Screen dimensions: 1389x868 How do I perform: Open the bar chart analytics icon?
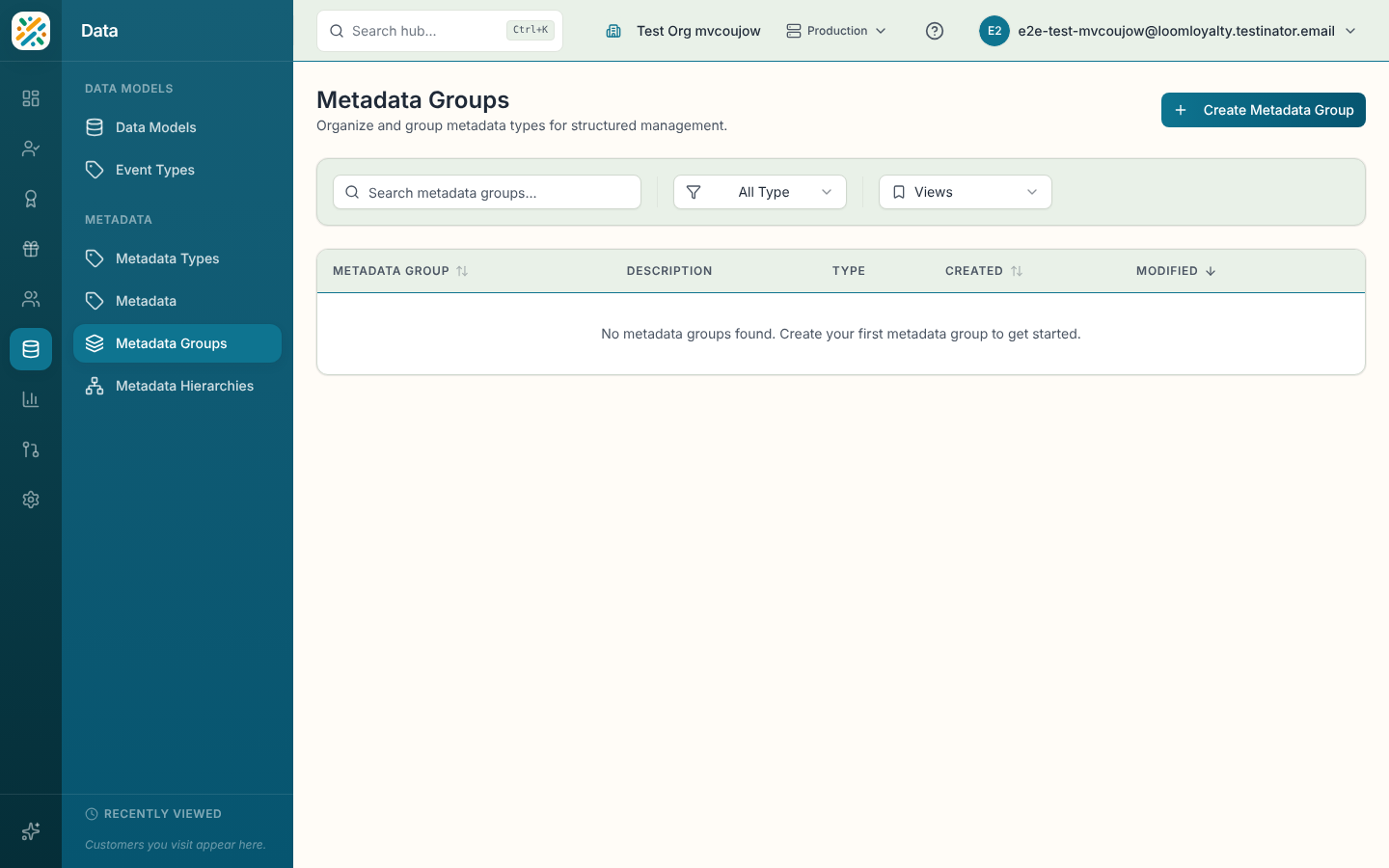(31, 399)
